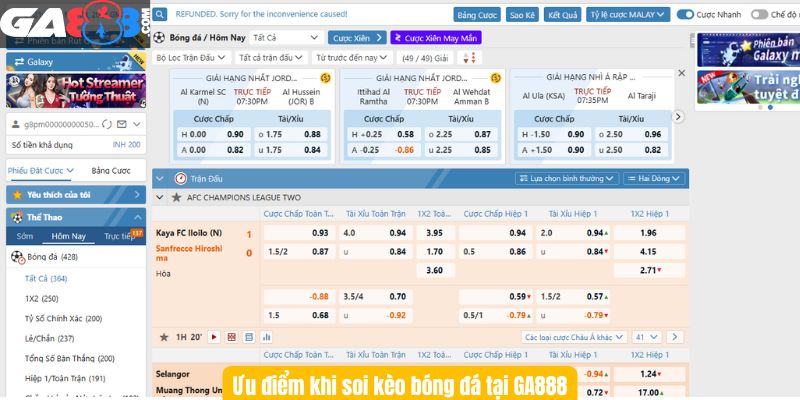This screenshot has height=400, width=800.
Task: Open Tỷ lệ cược MALAY odds dropdown
Action: tap(628, 14)
